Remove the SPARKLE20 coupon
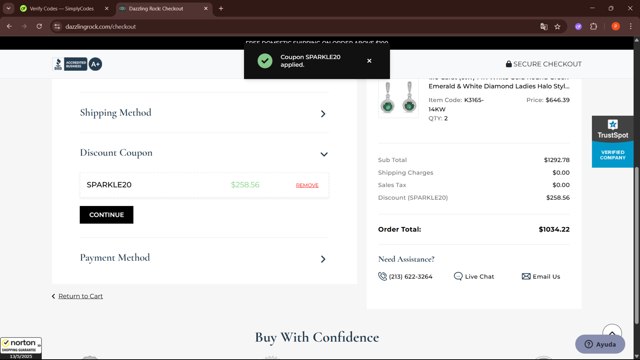The height and width of the screenshot is (360, 640). pyautogui.click(x=307, y=185)
